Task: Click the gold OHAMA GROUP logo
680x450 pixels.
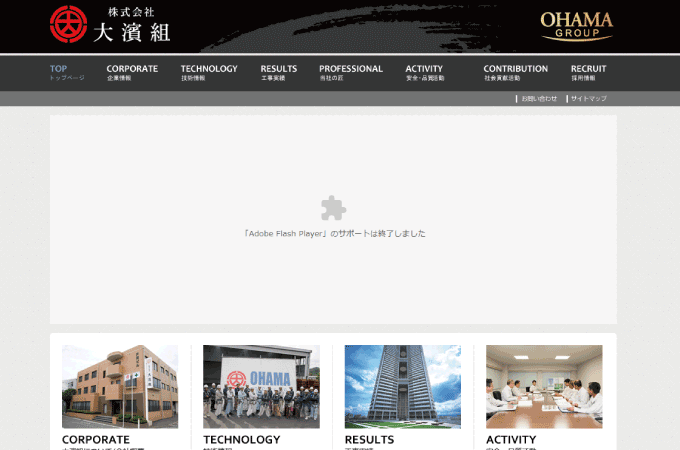Action: click(x=576, y=26)
